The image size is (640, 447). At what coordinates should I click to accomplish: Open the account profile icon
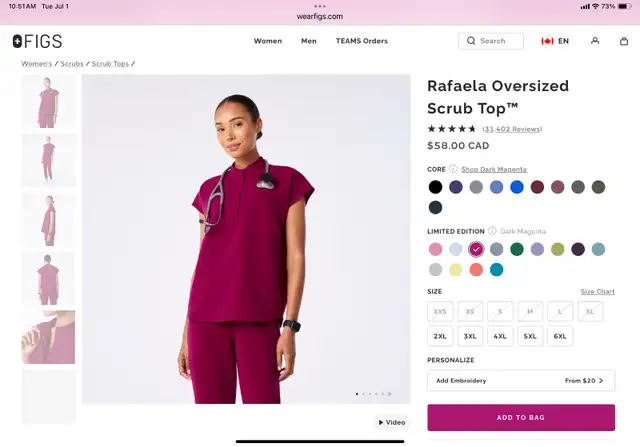(595, 41)
